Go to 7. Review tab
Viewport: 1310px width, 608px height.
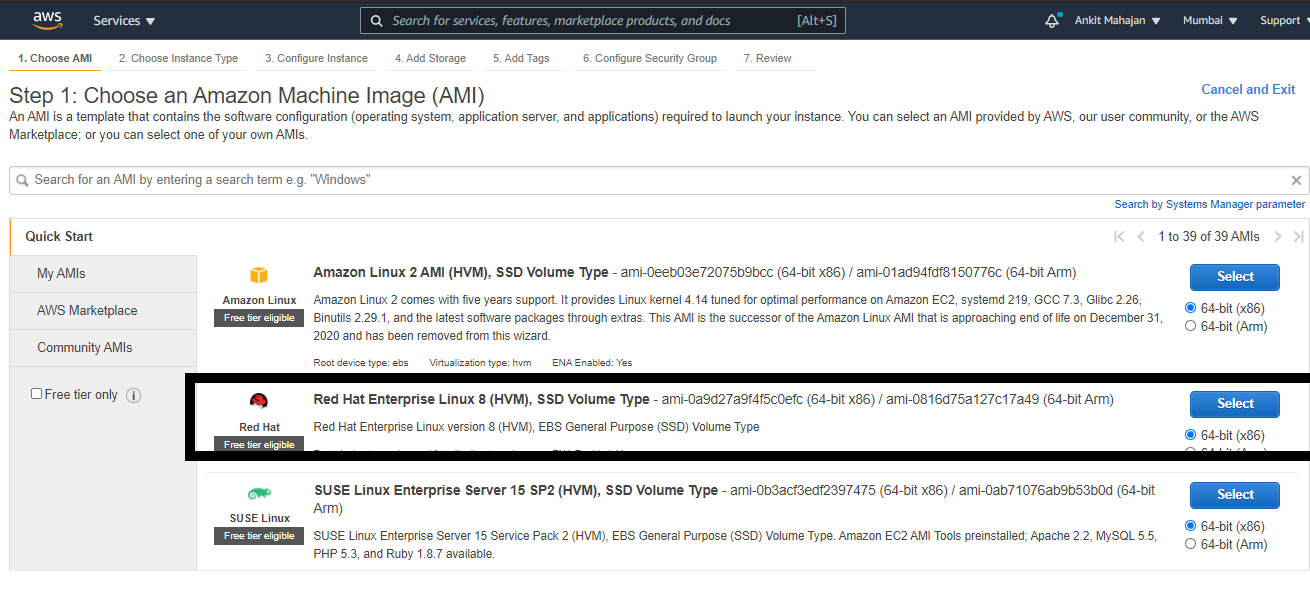(x=768, y=59)
